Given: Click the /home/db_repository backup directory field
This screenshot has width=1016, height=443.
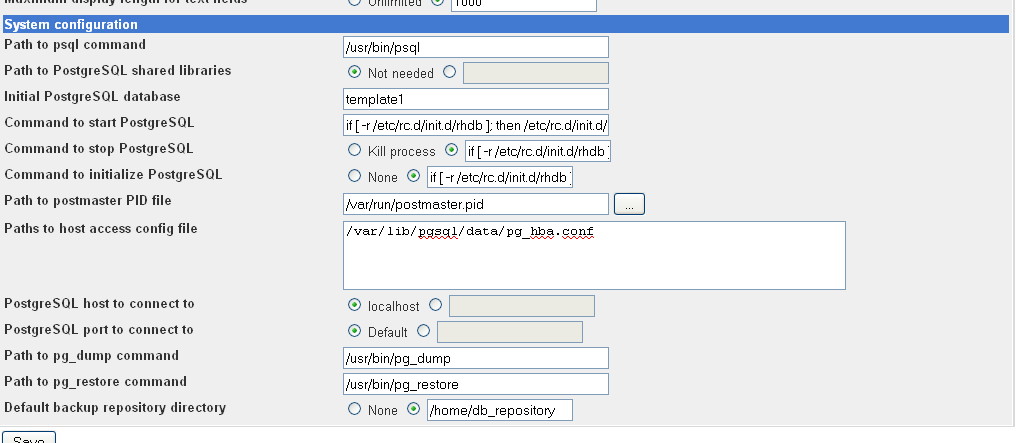Looking at the screenshot, I should (x=498, y=410).
